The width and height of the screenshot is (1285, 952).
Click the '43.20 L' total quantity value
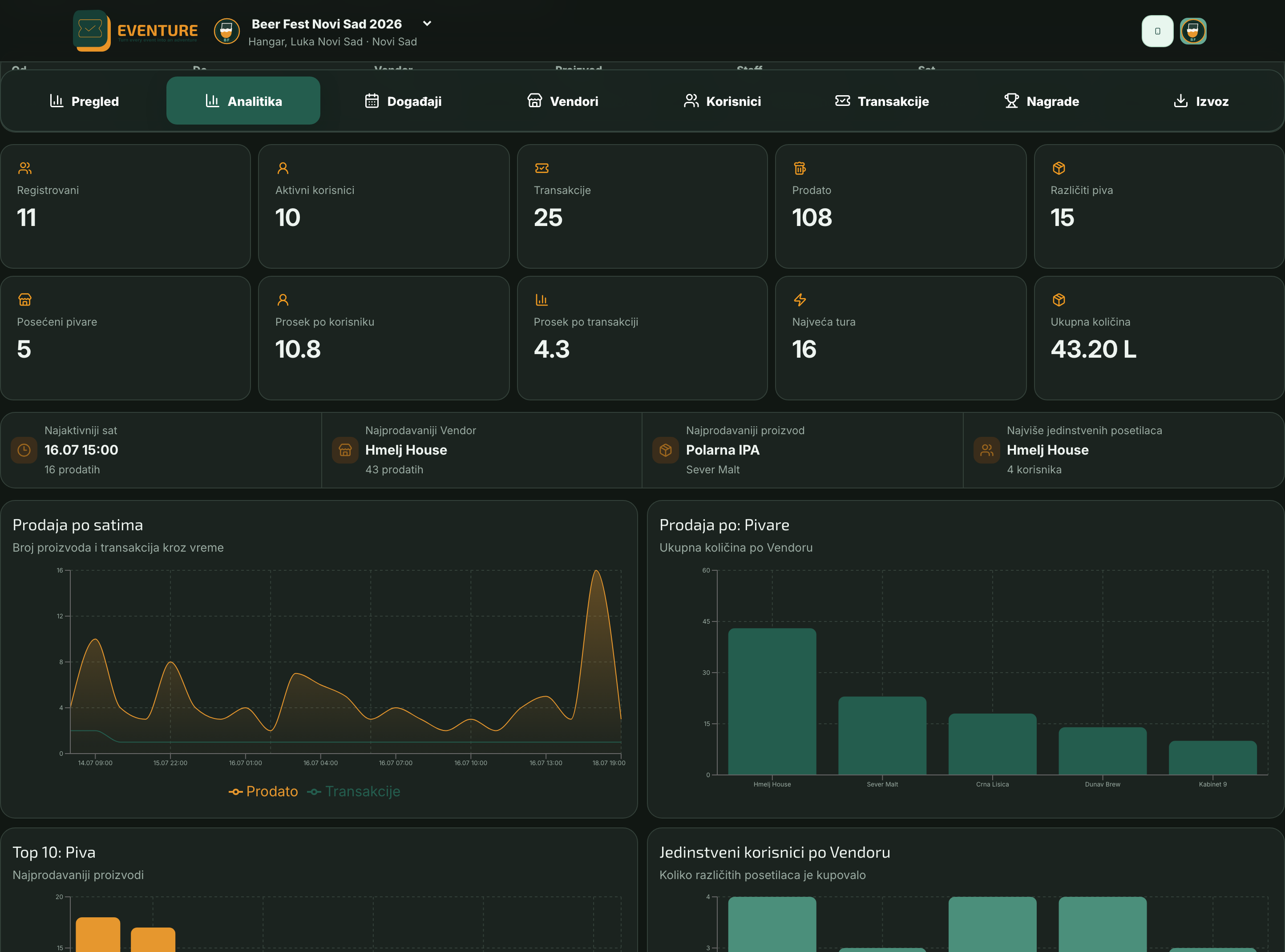coord(1093,349)
